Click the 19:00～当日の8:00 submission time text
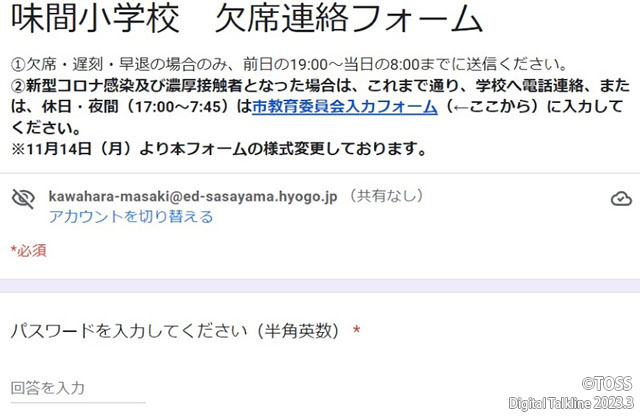This screenshot has height=418, width=640. [355, 64]
